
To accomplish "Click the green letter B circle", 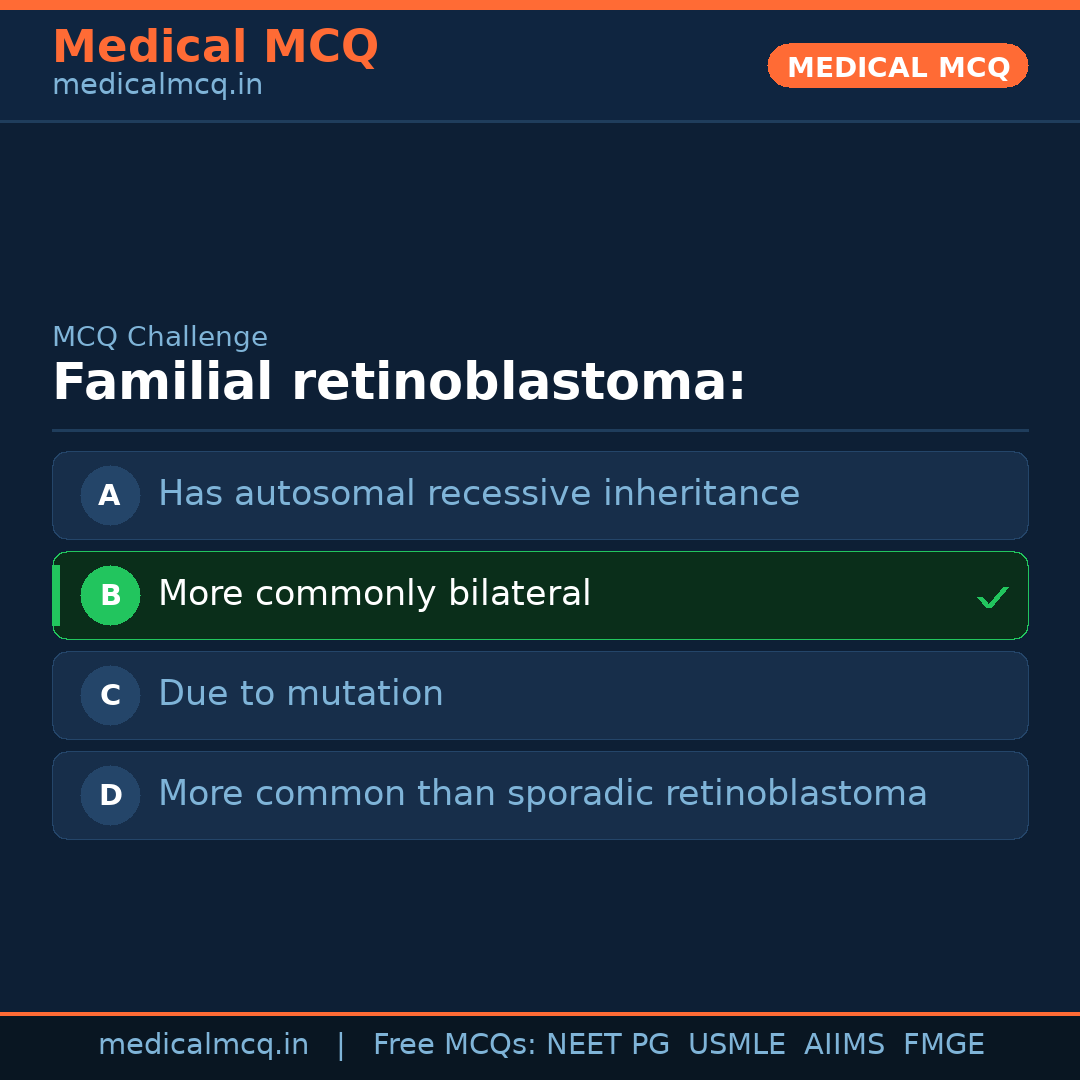I will (x=110, y=595).
